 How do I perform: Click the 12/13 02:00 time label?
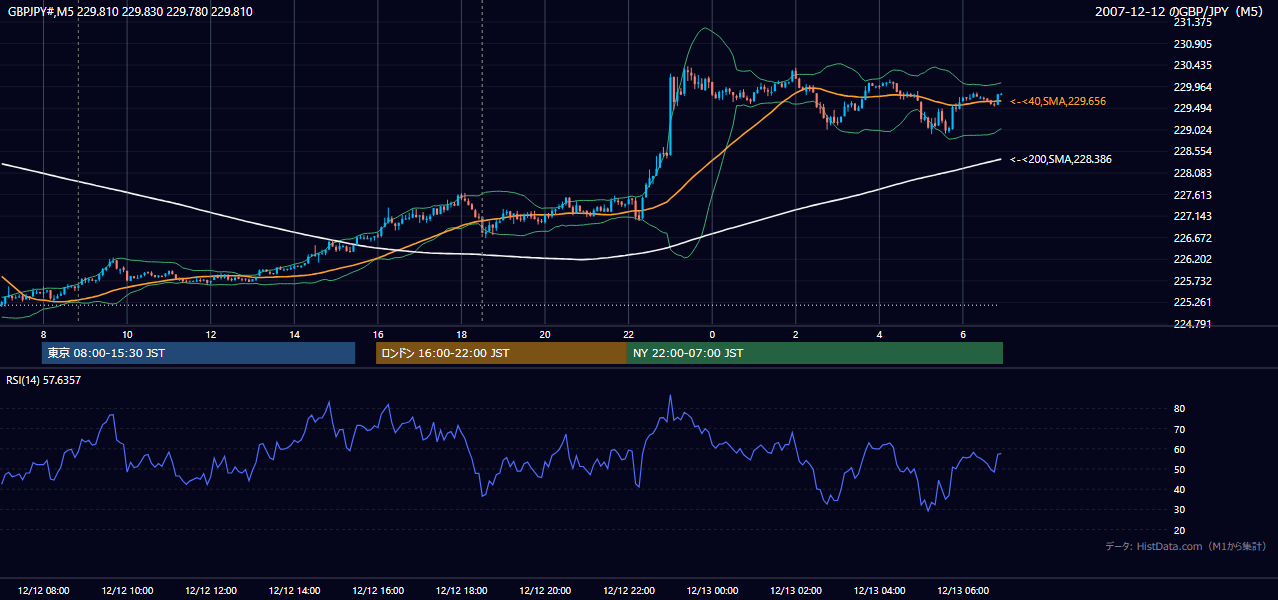coord(796,591)
